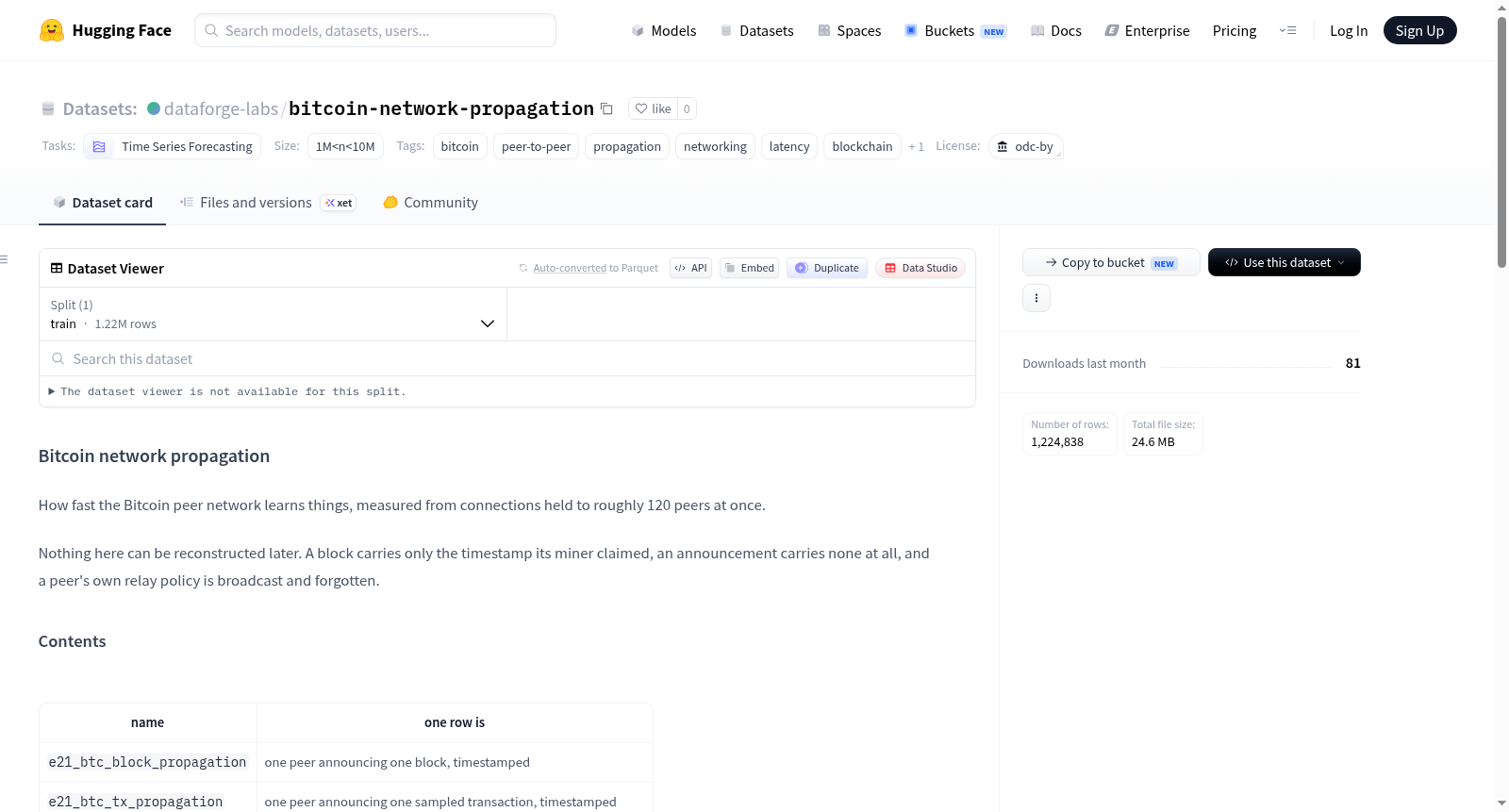Screen dimensions: 1509x812
Task: Open the Models page
Action: click(664, 30)
